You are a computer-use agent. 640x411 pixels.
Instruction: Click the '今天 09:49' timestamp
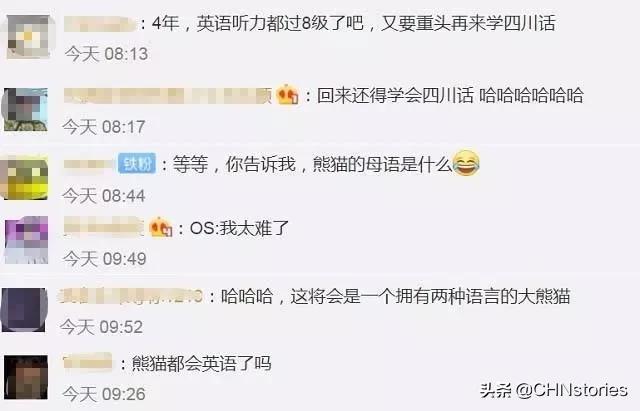point(104,259)
